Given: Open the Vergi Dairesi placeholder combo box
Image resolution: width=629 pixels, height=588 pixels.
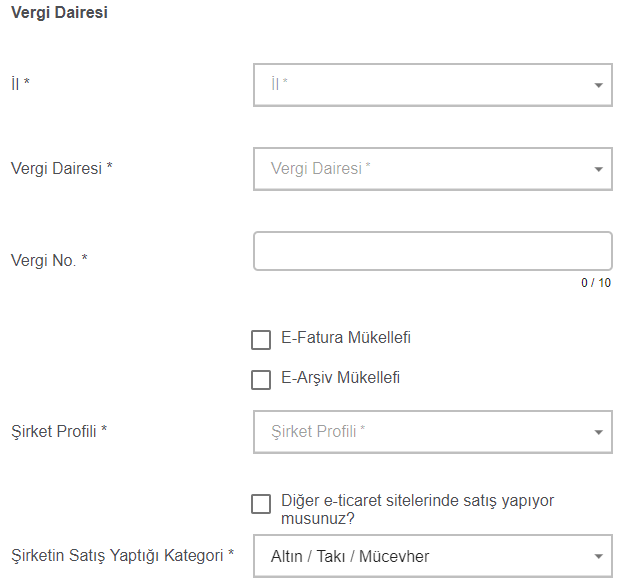Looking at the screenshot, I should pyautogui.click(x=420, y=169).
